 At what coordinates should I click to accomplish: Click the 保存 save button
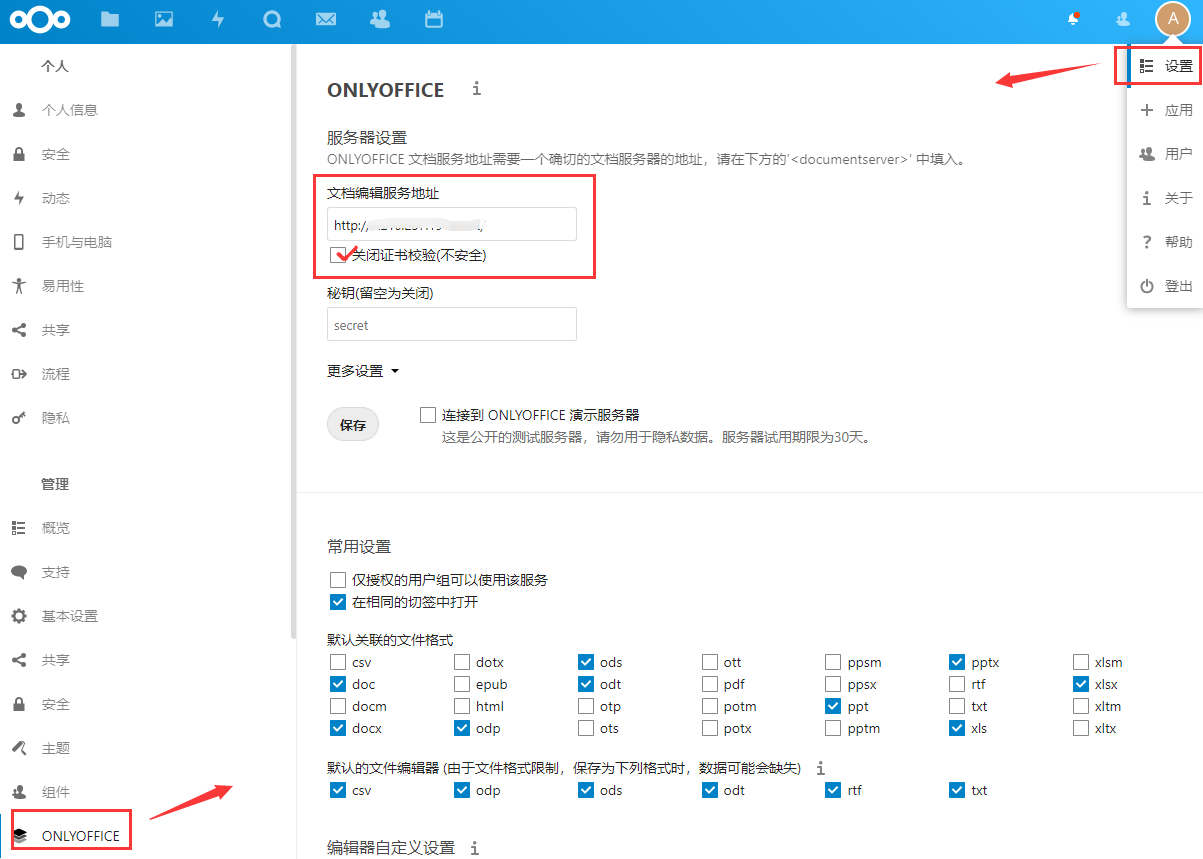click(x=353, y=425)
